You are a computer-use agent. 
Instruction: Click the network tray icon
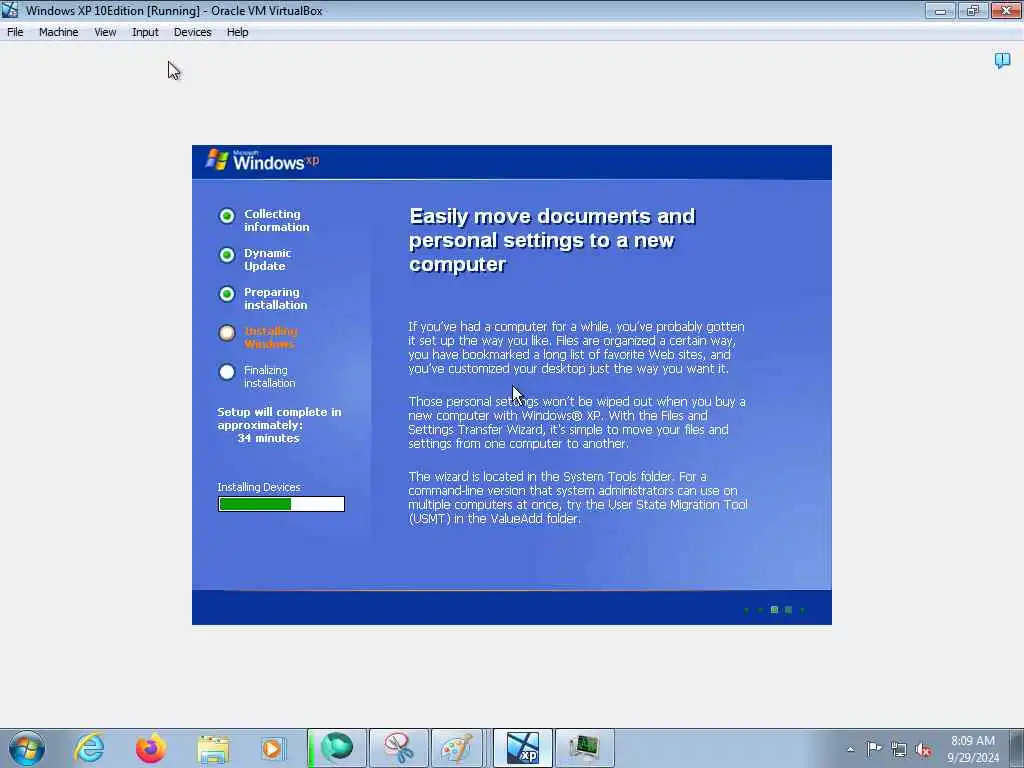coord(899,750)
